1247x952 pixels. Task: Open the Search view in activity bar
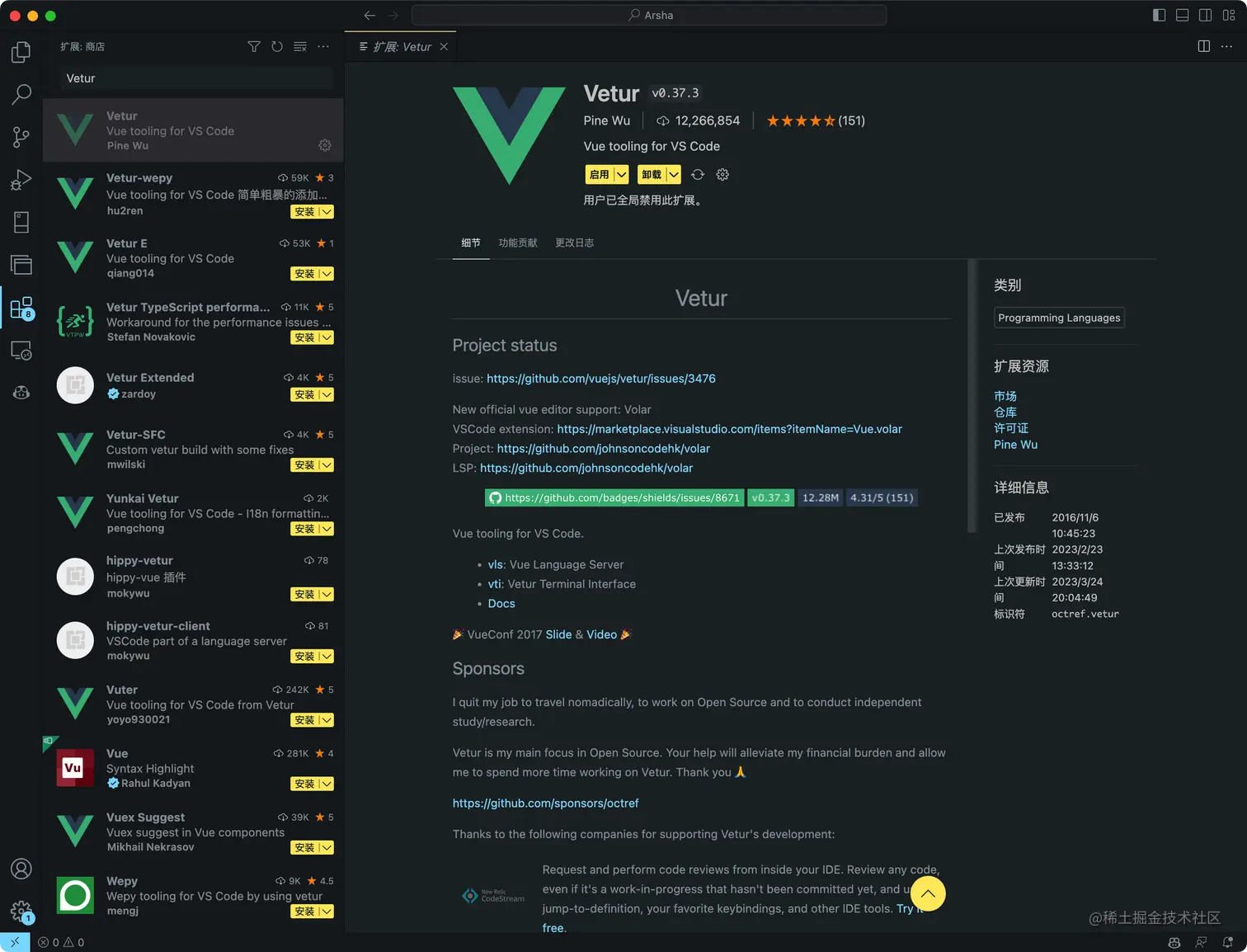(x=21, y=94)
